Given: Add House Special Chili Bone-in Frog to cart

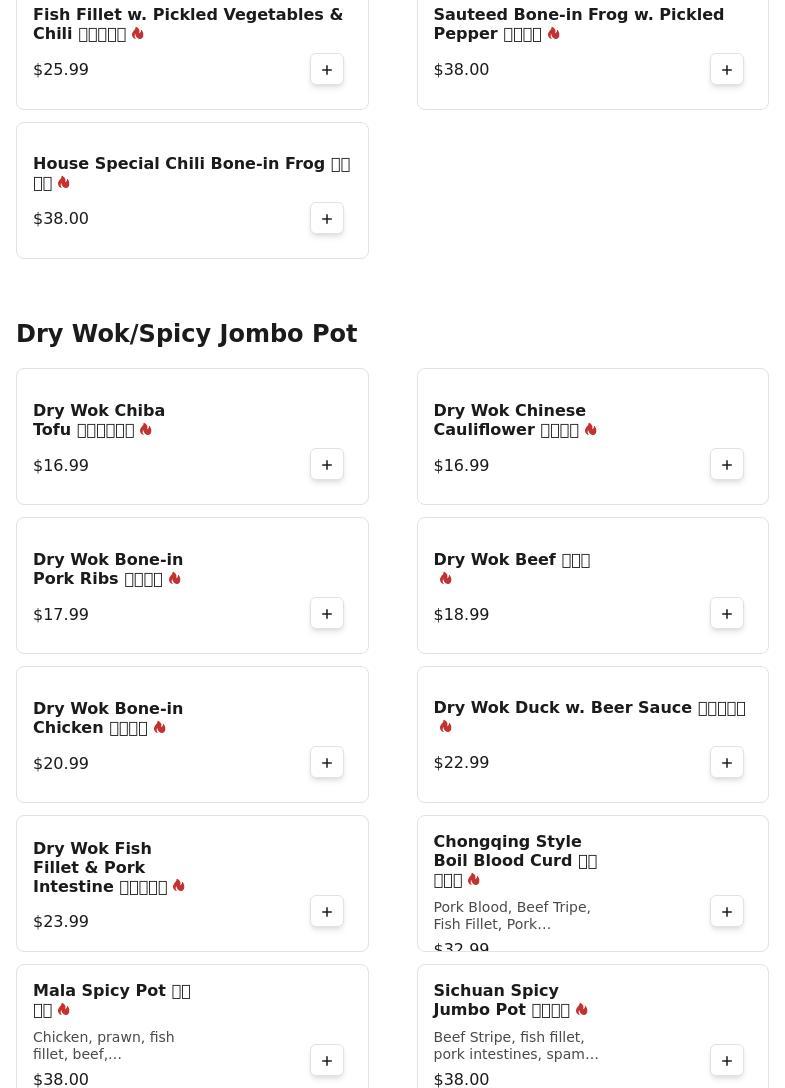Looking at the screenshot, I should pyautogui.click(x=327, y=219).
